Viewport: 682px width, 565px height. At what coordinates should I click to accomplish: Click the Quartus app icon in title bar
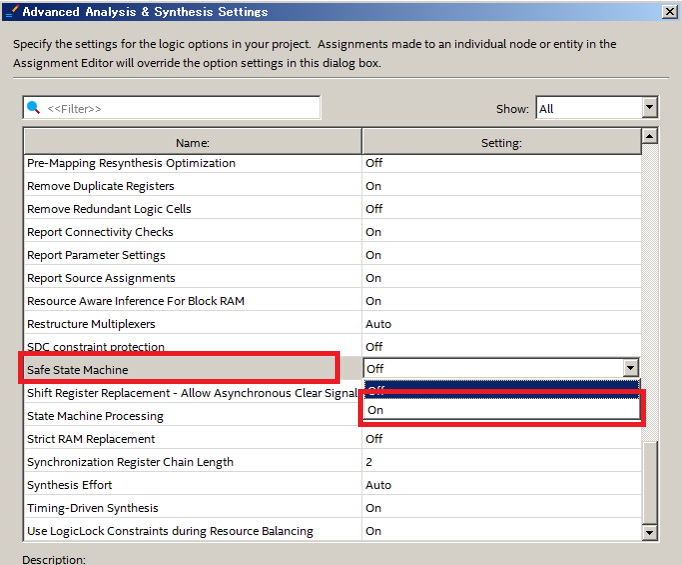pyautogui.click(x=11, y=12)
